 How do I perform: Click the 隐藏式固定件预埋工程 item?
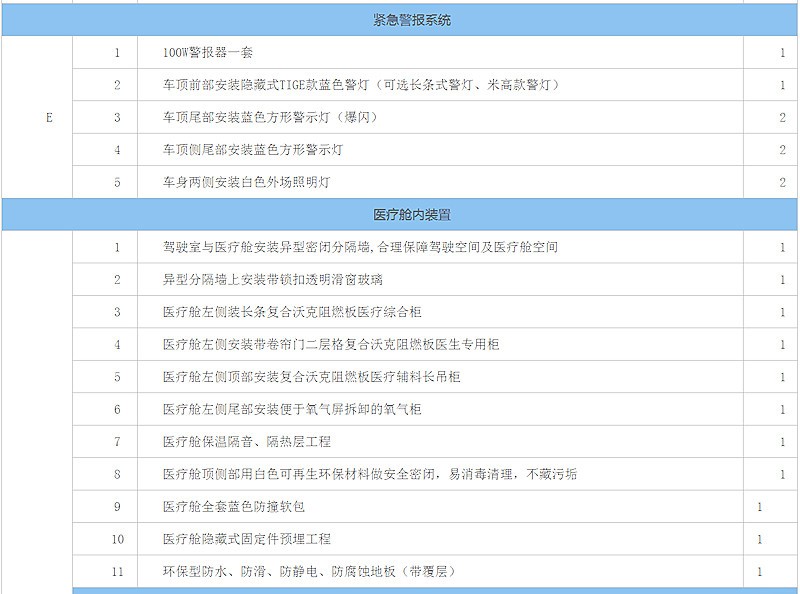click(246, 539)
